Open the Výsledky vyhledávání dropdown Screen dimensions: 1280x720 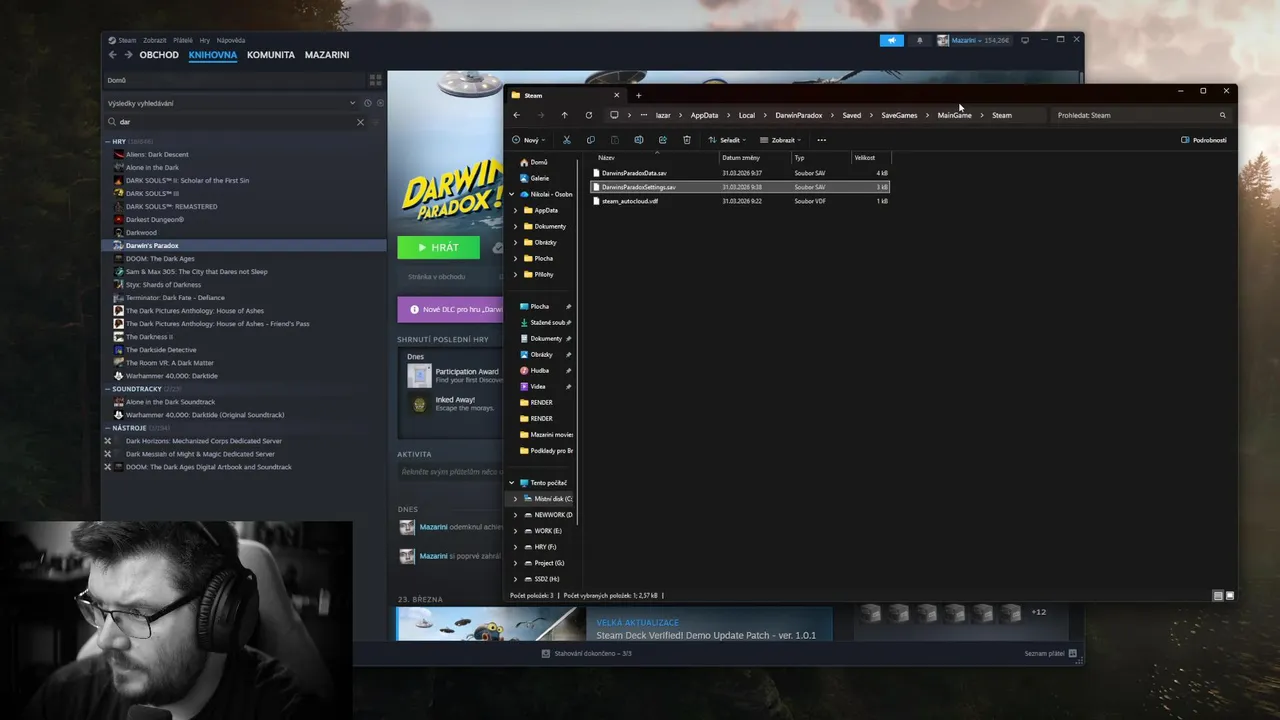pos(352,103)
